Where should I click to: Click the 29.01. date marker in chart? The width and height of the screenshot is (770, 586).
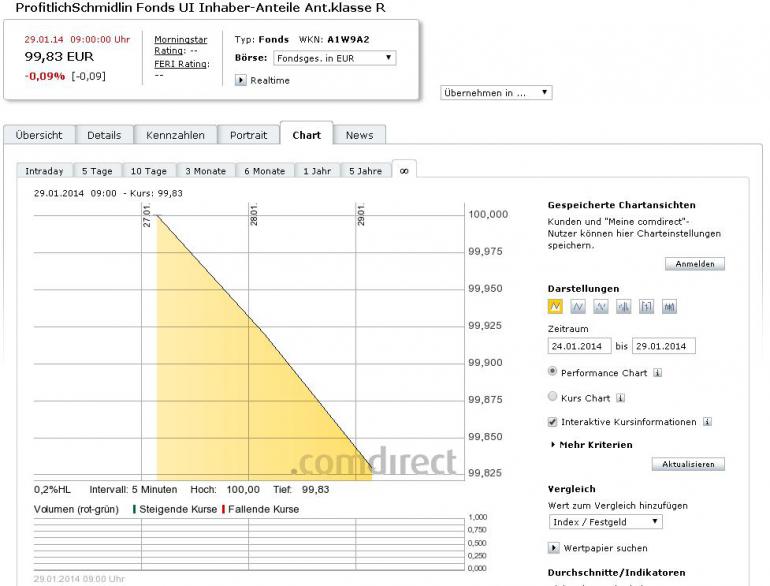[361, 215]
